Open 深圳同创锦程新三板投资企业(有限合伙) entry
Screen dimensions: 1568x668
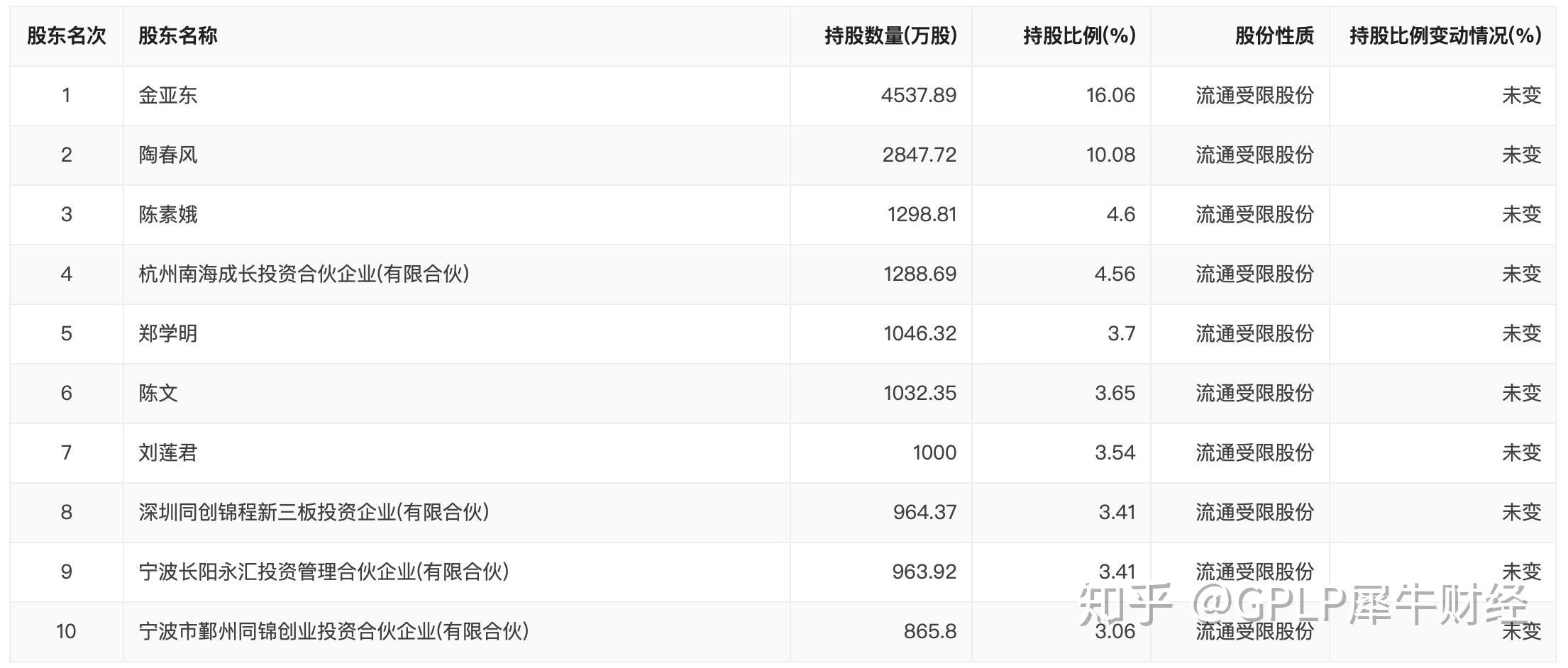click(x=314, y=512)
